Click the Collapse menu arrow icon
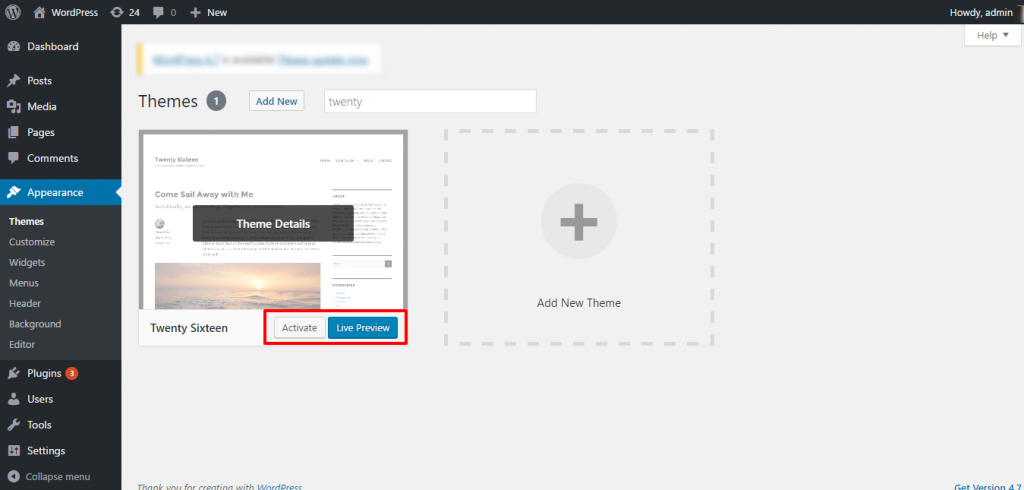Screen dimensions: 1024x490 coord(13,477)
